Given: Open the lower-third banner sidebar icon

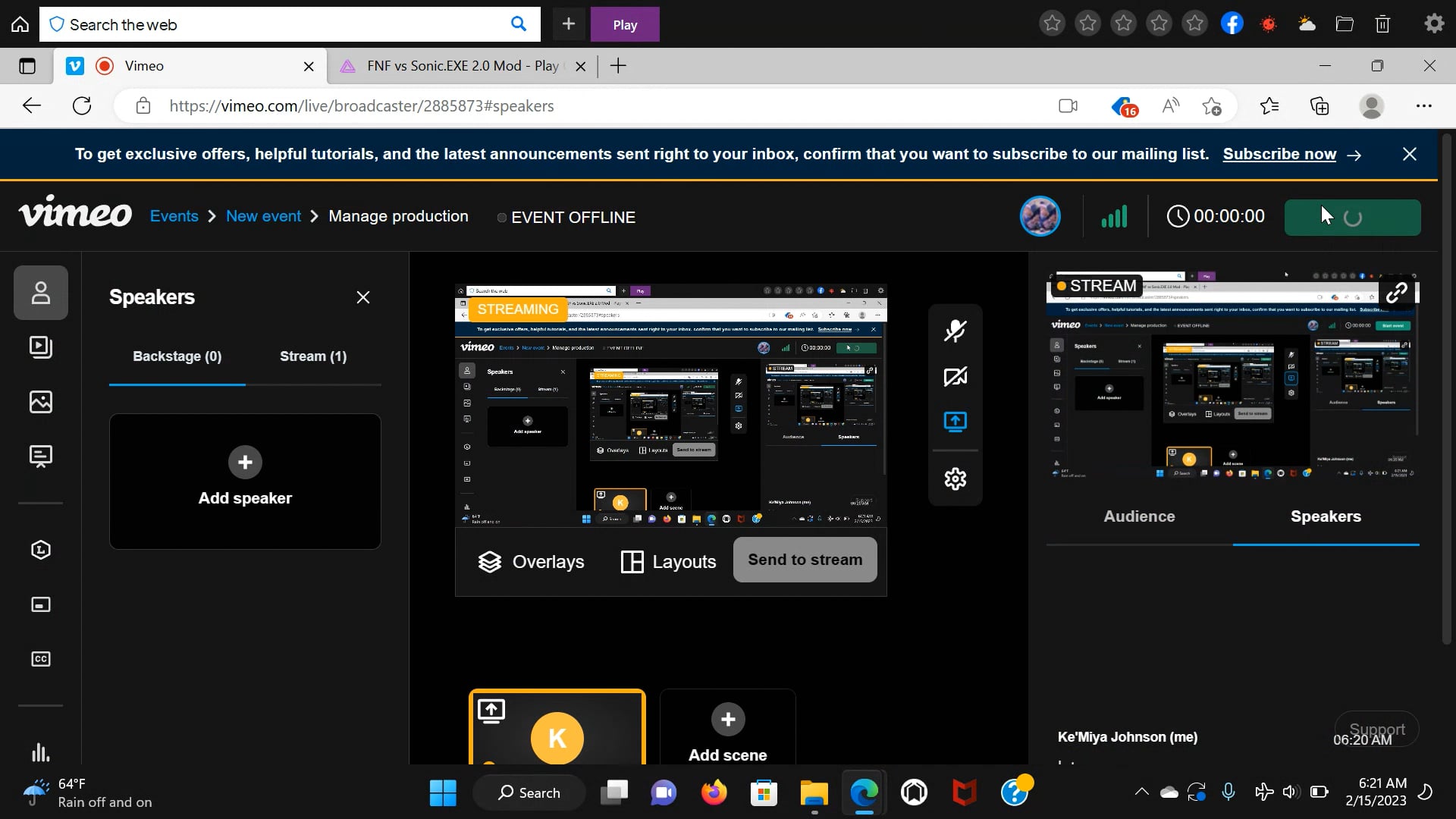Looking at the screenshot, I should [41, 604].
